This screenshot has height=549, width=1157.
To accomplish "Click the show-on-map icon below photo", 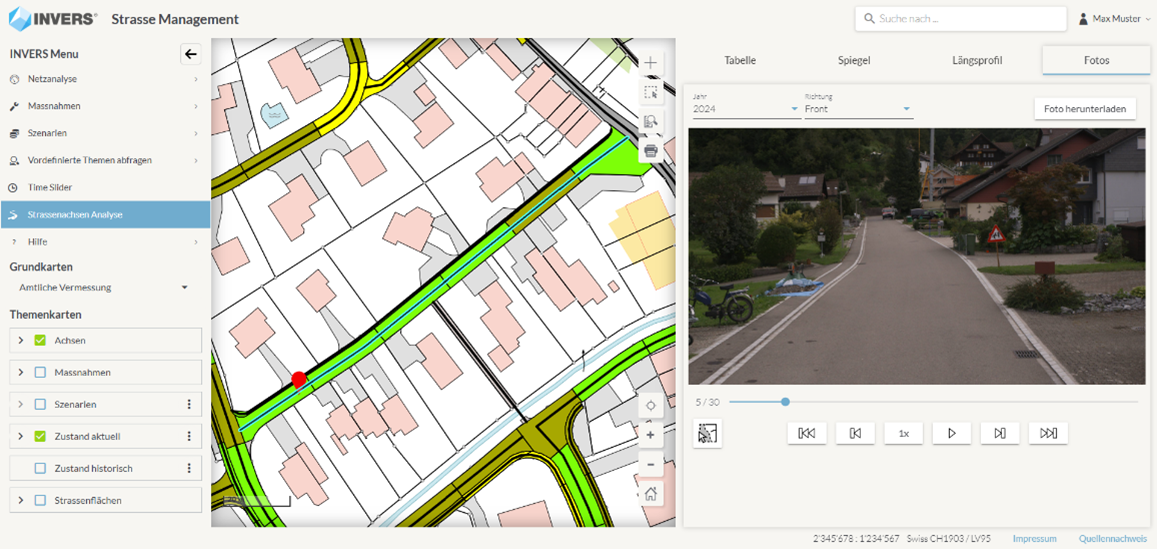I will pos(707,433).
